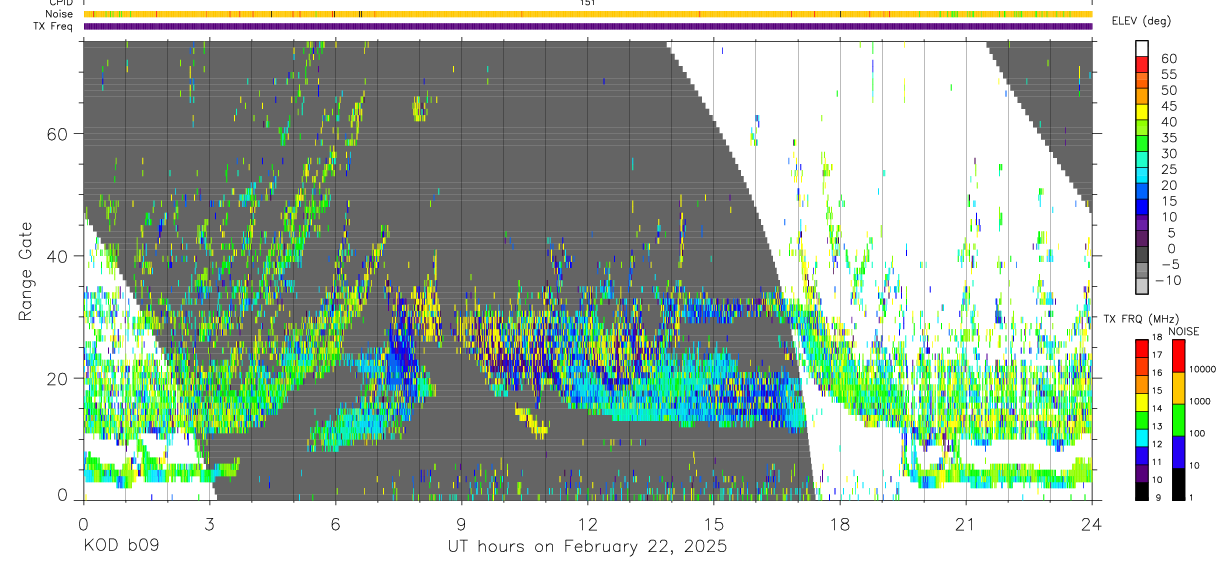Click the '60' tick on Range Gate axis
1228x567 pixels.
57,134
